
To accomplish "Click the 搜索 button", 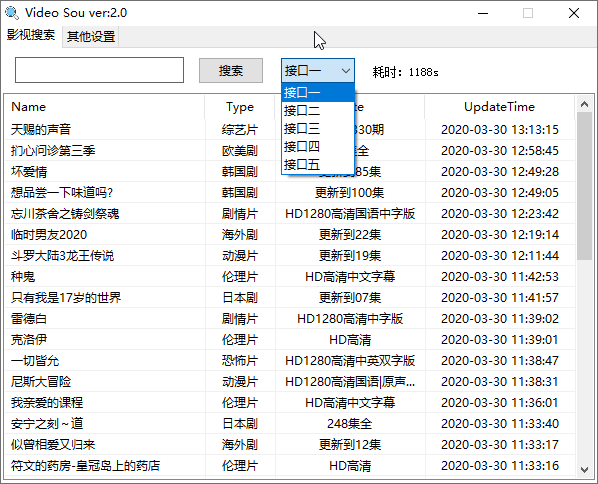I will (231, 70).
